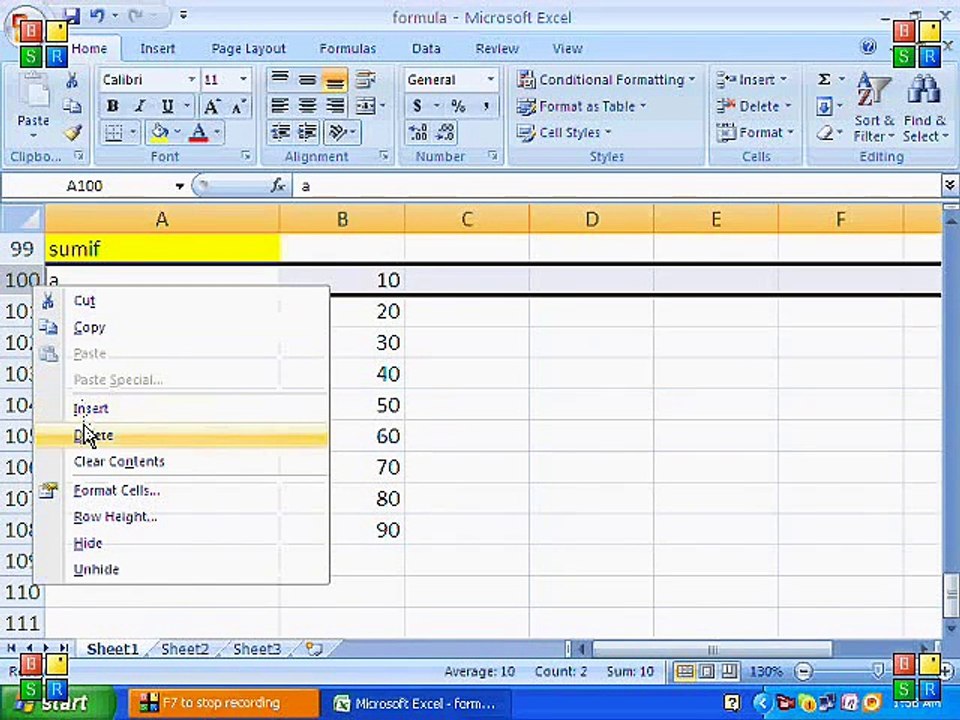
Task: Apply Comma Style format
Action: click(x=486, y=106)
